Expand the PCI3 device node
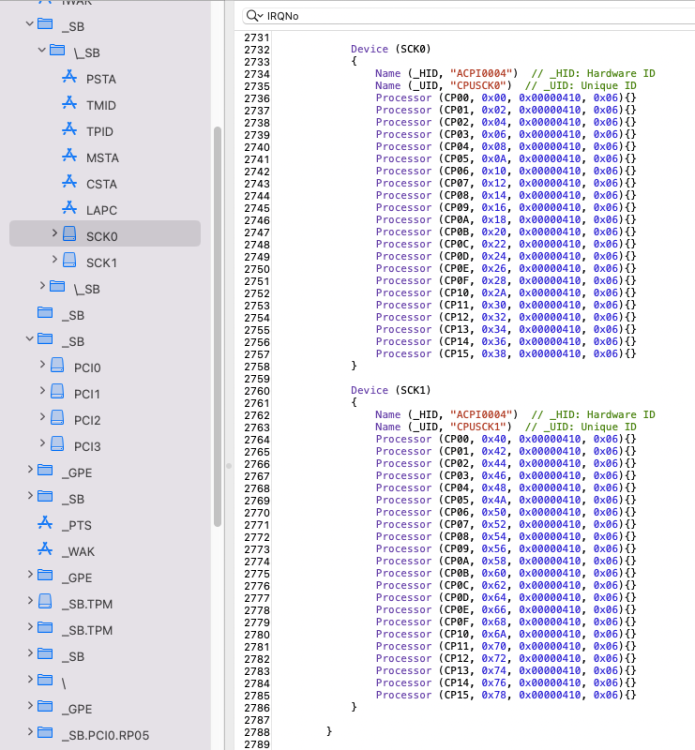 43,444
